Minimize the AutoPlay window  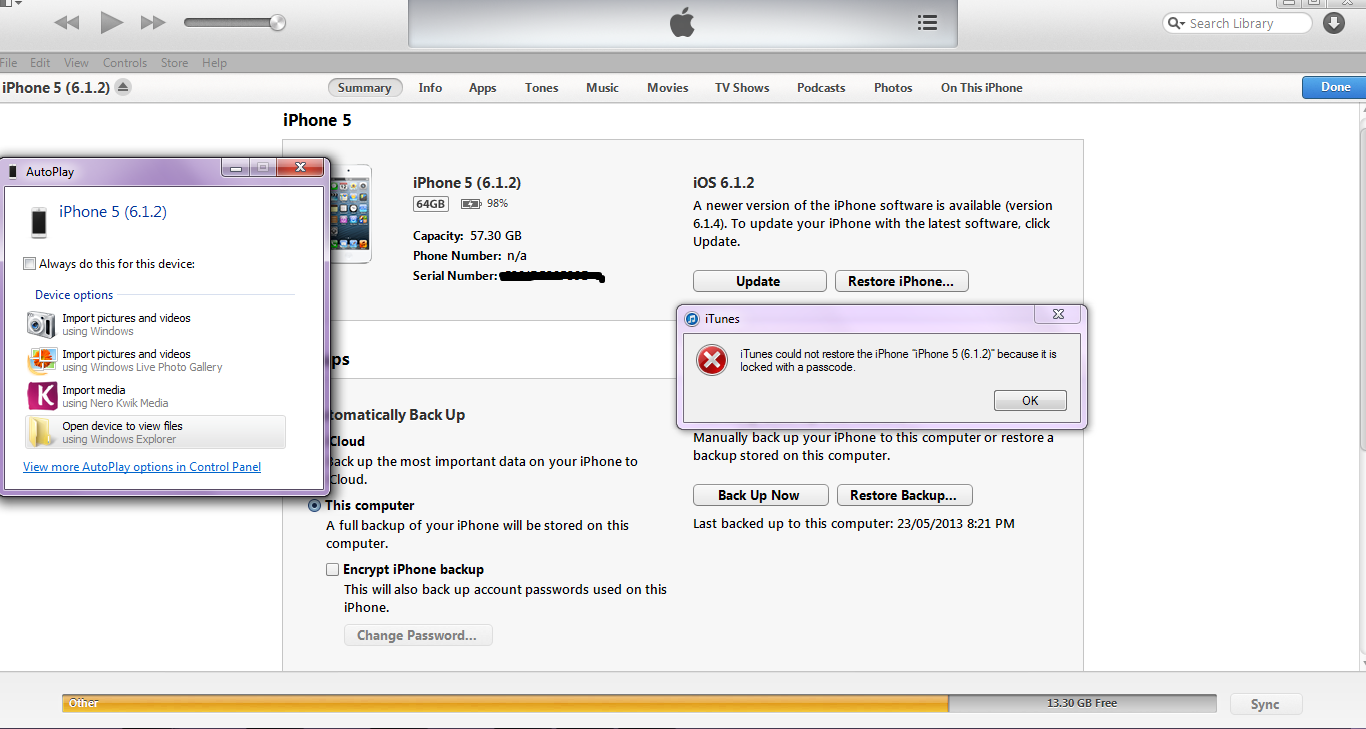pyautogui.click(x=236, y=168)
